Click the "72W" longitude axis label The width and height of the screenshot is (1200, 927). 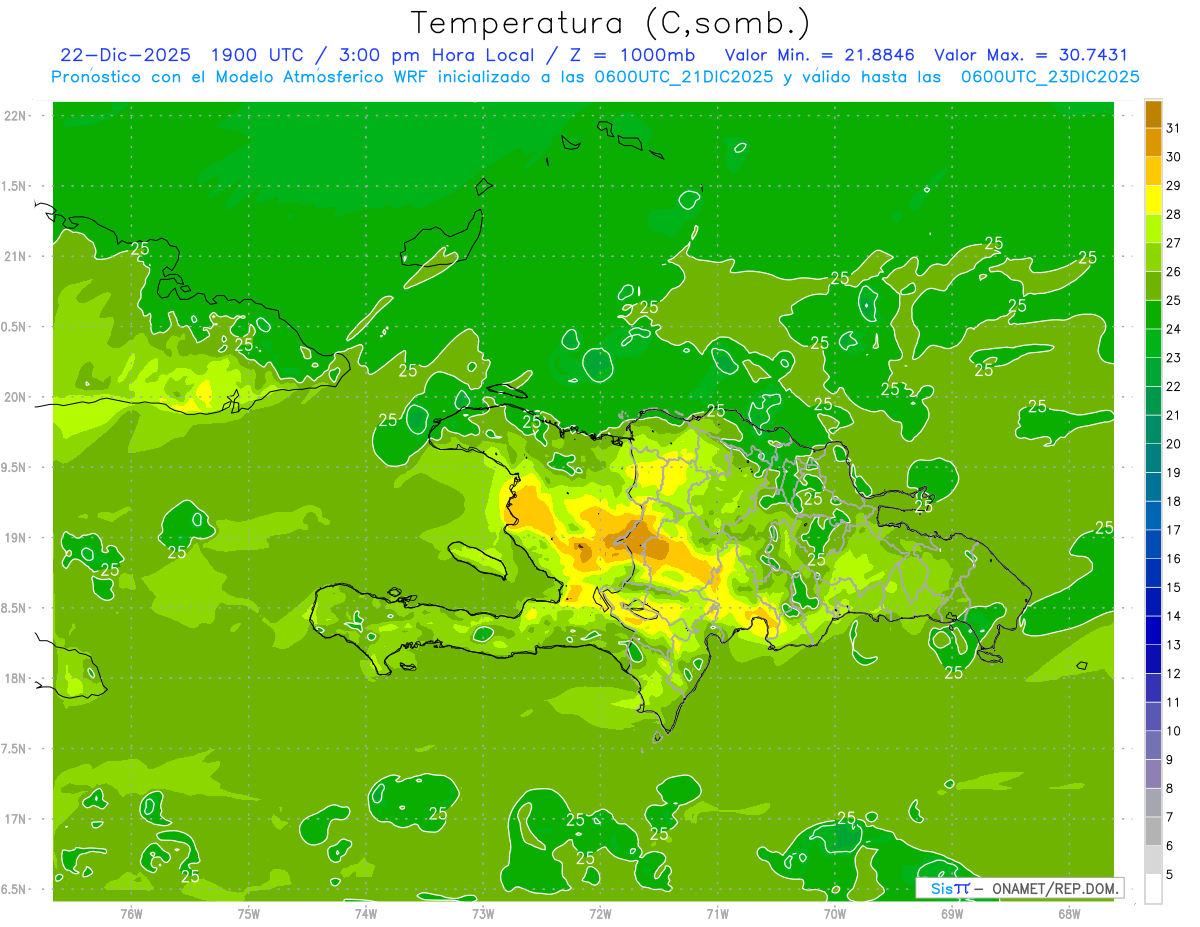[600, 913]
